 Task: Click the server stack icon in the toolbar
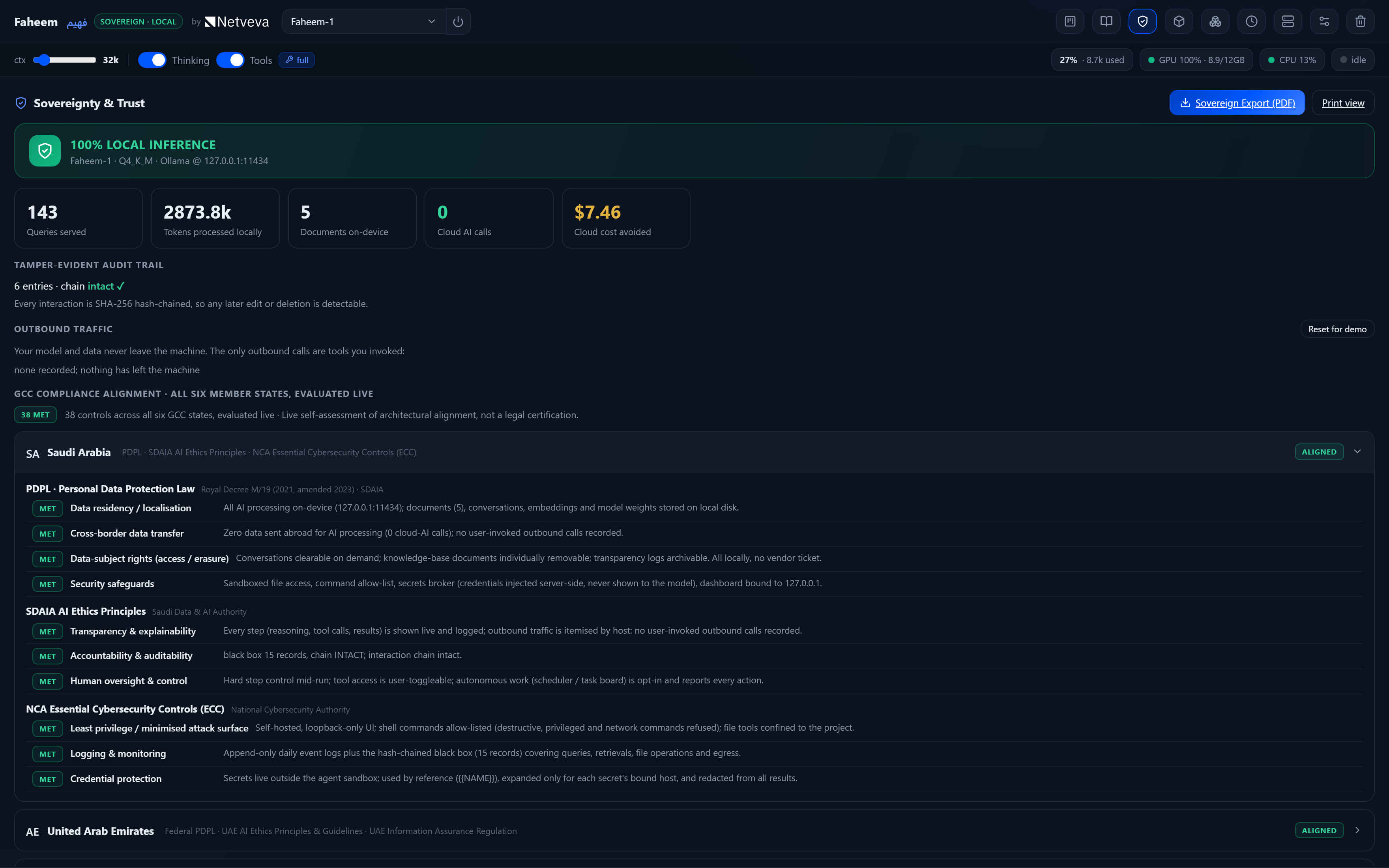point(1288,21)
